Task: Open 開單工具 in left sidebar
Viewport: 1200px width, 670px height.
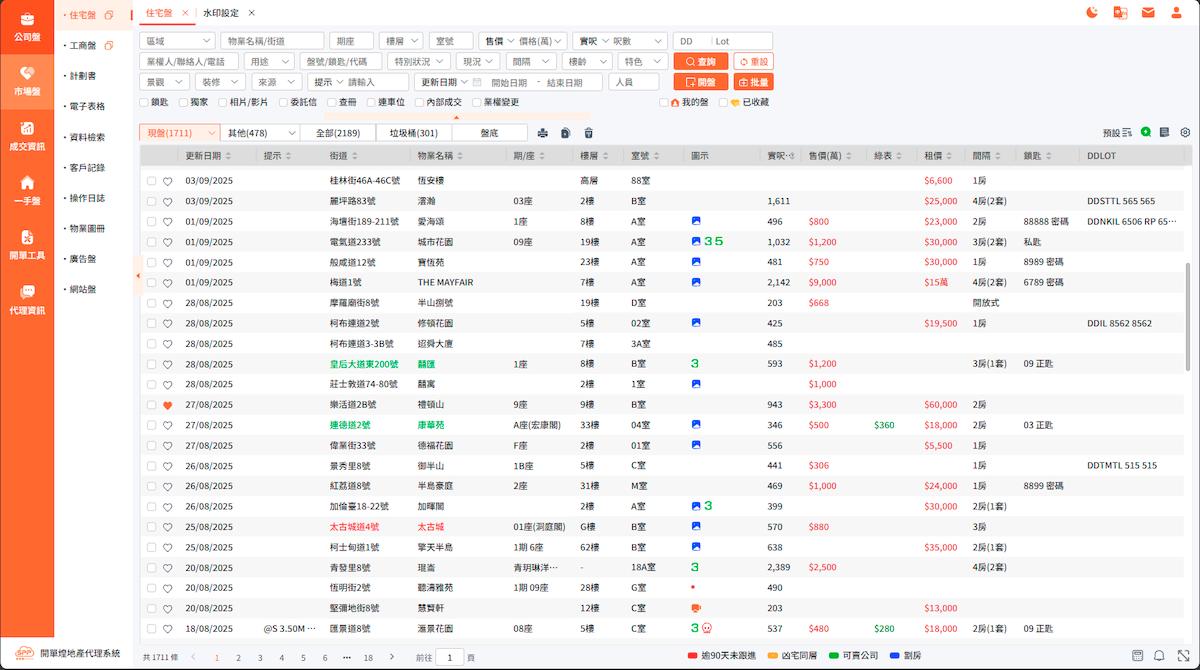Action: [x=27, y=243]
